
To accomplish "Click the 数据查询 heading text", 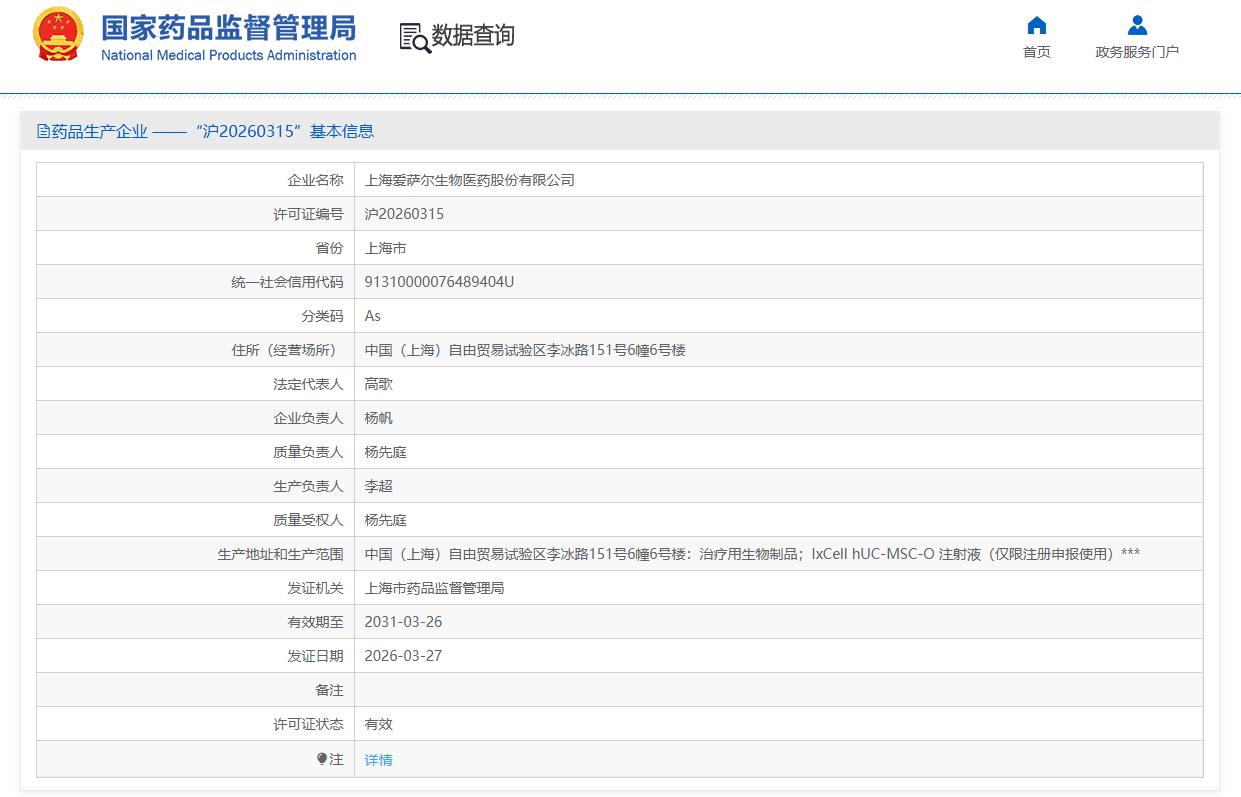I will pos(473,36).
